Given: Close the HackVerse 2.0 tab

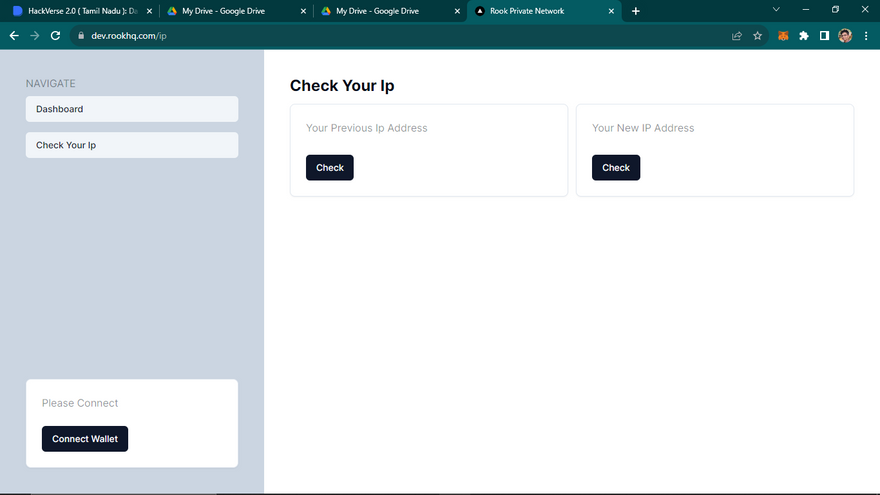Looking at the screenshot, I should point(147,11).
